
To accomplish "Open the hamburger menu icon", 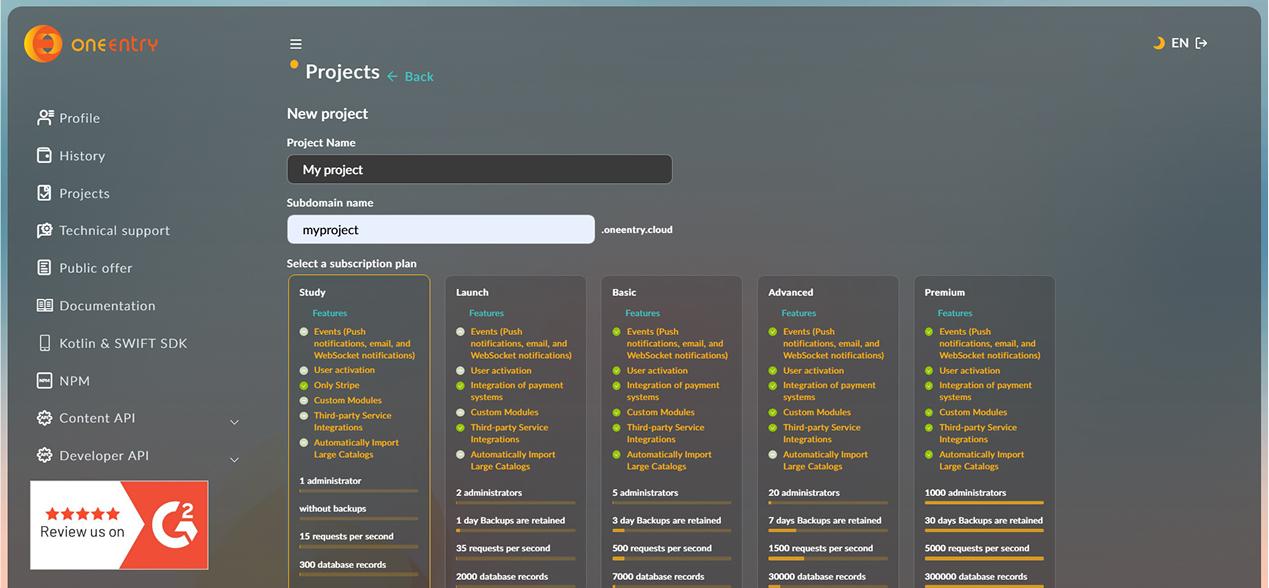I will click(x=296, y=44).
